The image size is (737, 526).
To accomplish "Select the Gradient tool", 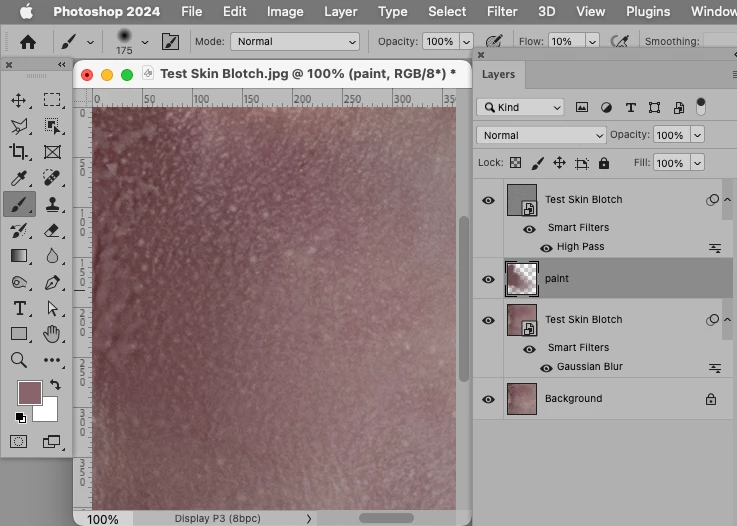I will (x=19, y=256).
